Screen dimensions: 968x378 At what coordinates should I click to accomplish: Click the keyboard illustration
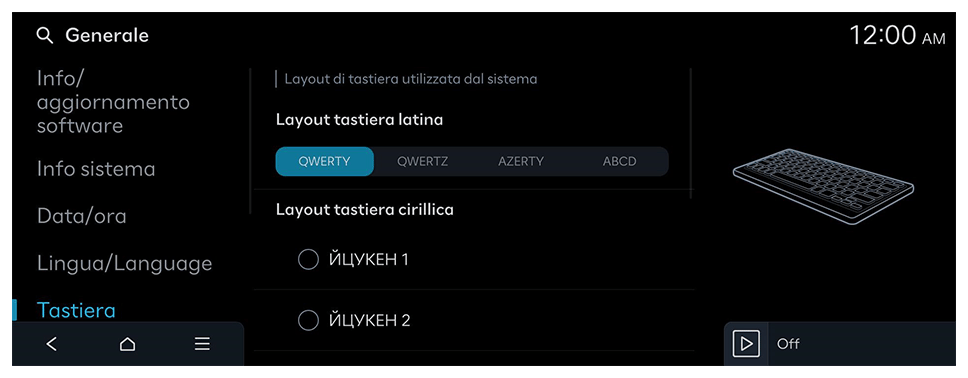(823, 186)
